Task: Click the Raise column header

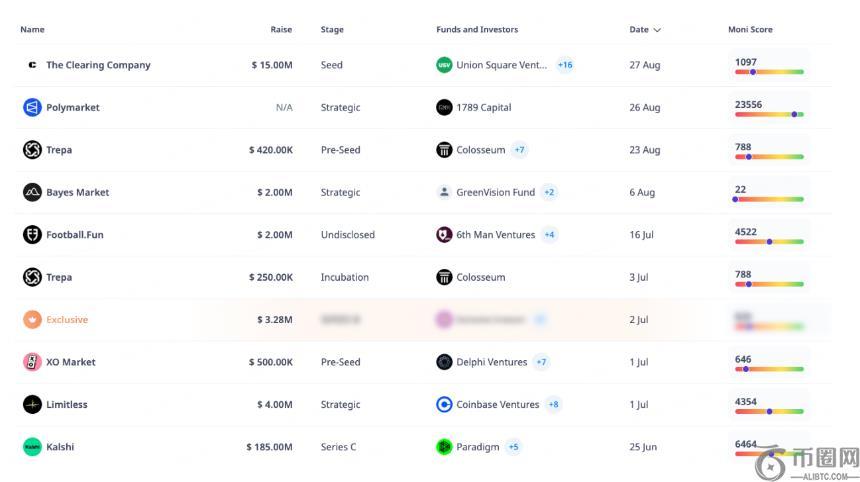Action: [281, 30]
